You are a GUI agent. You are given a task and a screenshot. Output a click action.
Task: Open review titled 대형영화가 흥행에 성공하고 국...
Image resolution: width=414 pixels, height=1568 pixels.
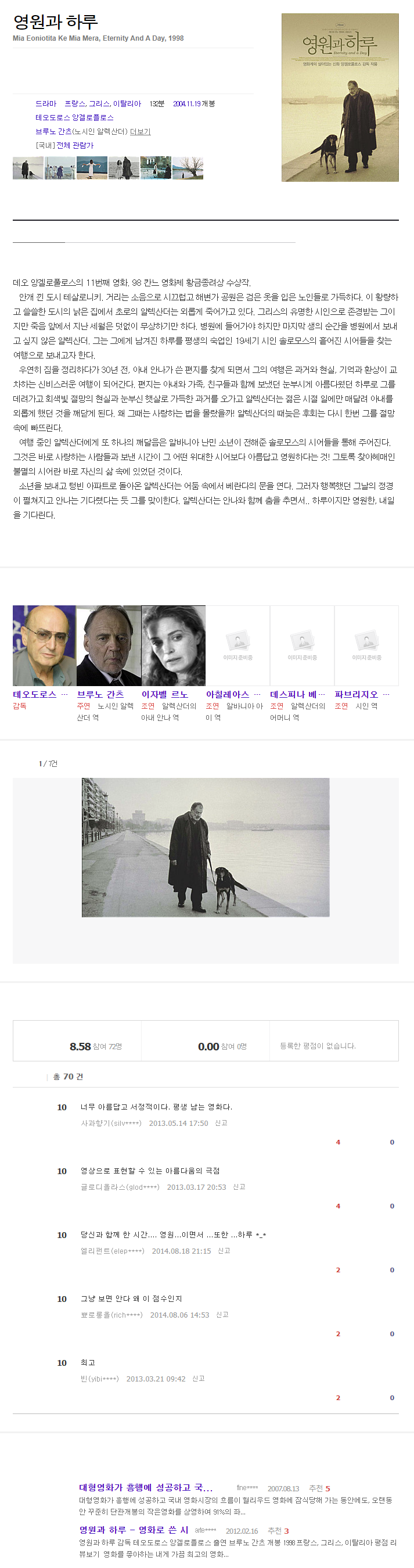coord(146,1488)
